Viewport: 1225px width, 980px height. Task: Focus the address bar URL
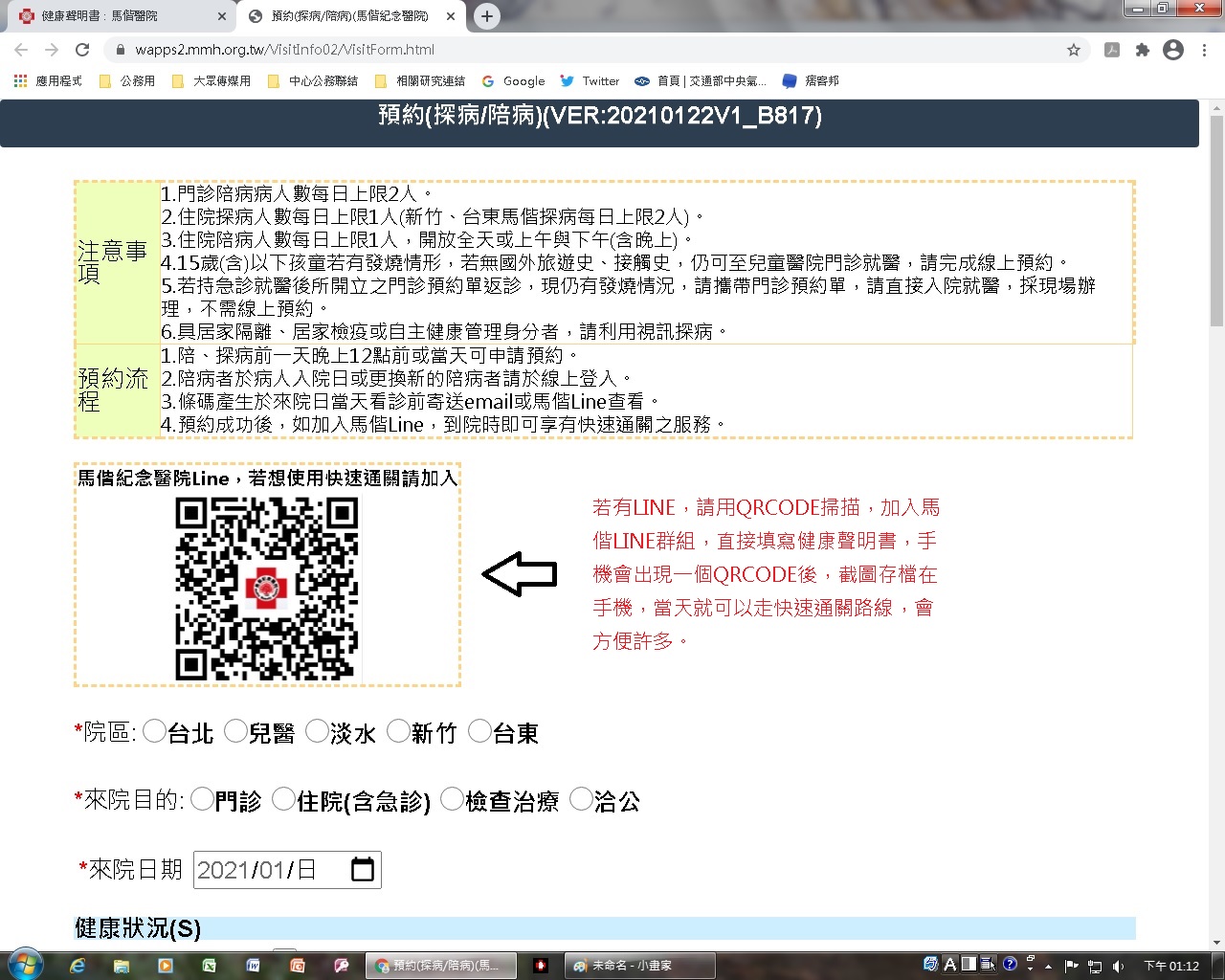point(284,50)
